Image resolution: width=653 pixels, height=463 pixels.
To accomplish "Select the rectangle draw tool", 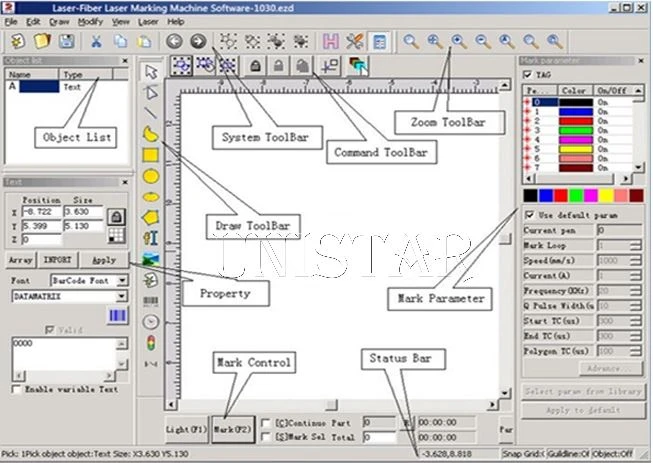I will tap(150, 155).
